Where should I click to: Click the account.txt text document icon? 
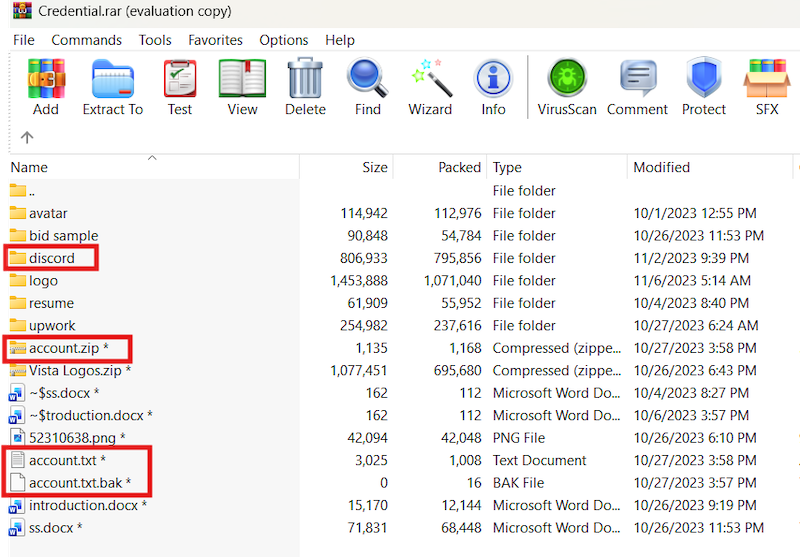pyautogui.click(x=18, y=460)
